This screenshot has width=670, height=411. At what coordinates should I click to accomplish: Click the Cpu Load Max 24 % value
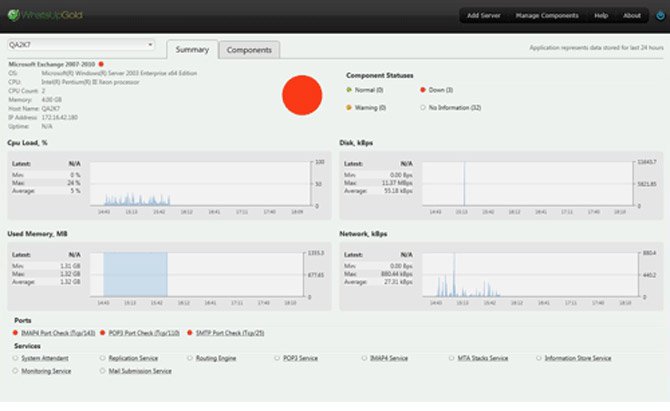[x=74, y=183]
